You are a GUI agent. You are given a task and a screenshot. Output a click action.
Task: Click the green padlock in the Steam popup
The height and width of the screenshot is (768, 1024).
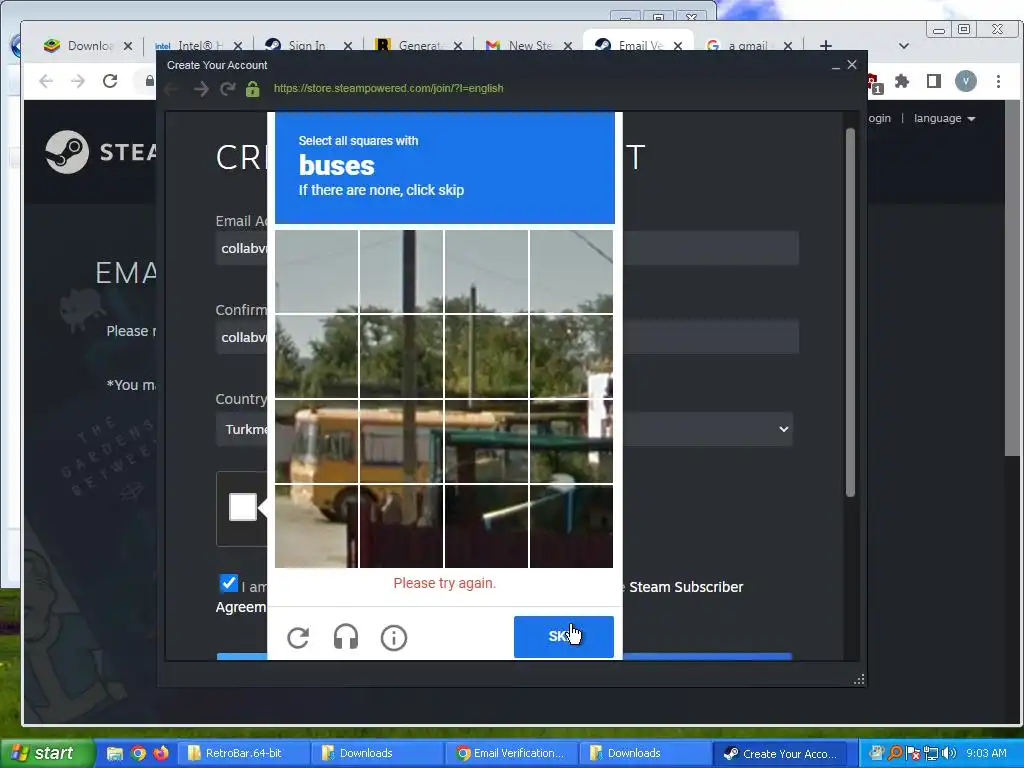[253, 89]
